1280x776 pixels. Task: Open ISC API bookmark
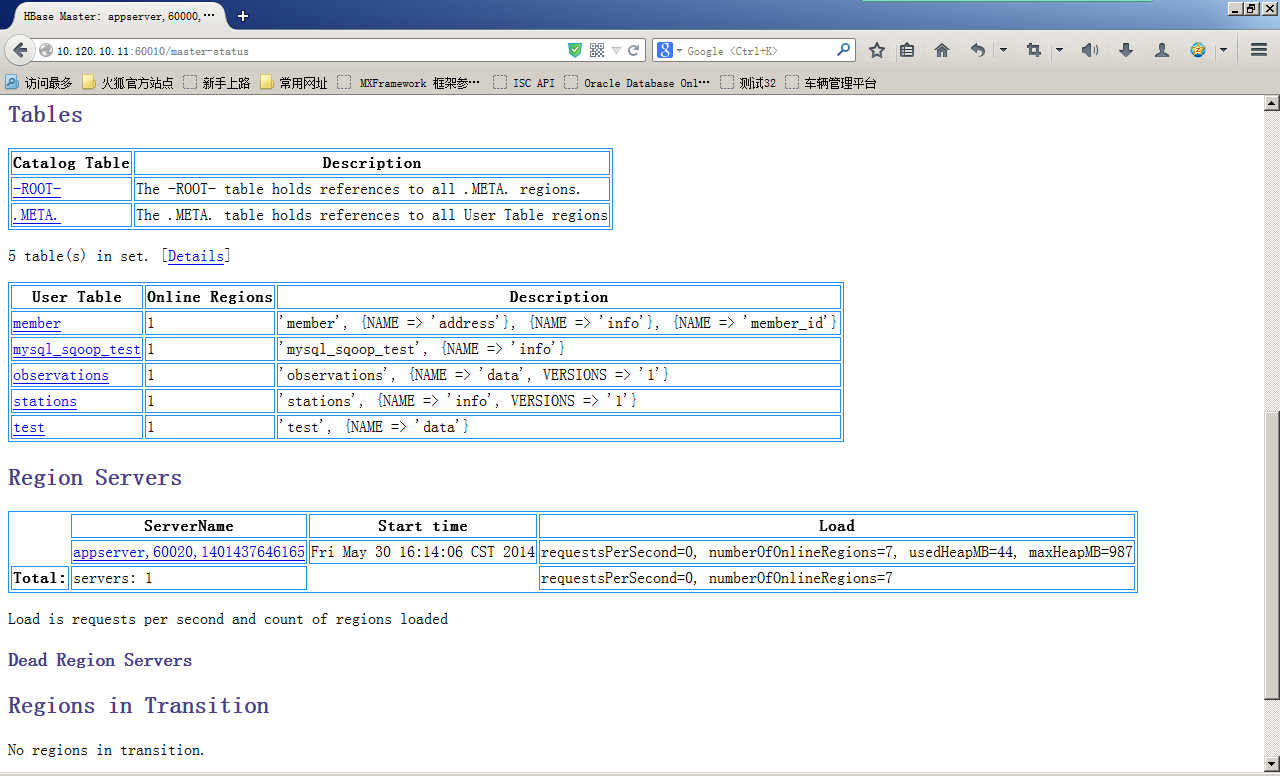(525, 83)
